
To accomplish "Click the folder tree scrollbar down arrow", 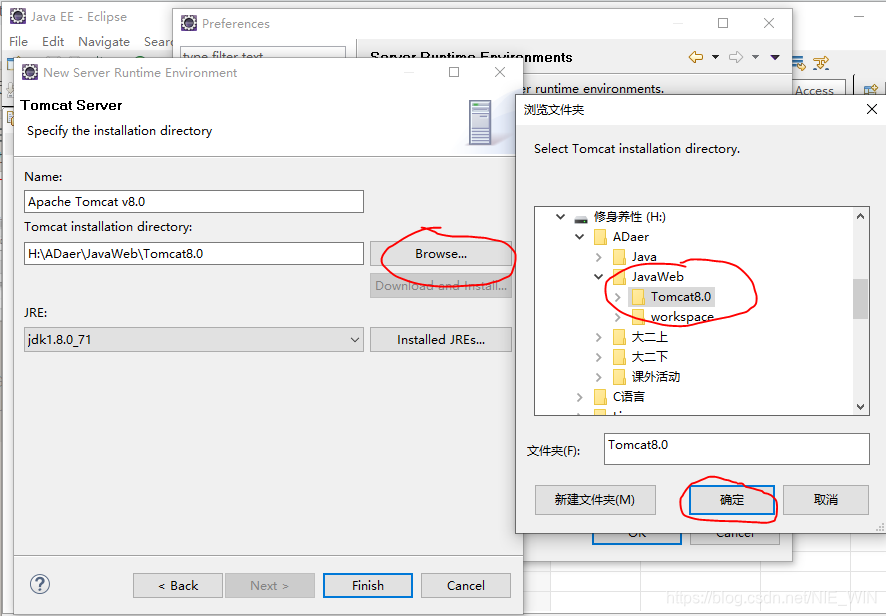I will [x=860, y=406].
